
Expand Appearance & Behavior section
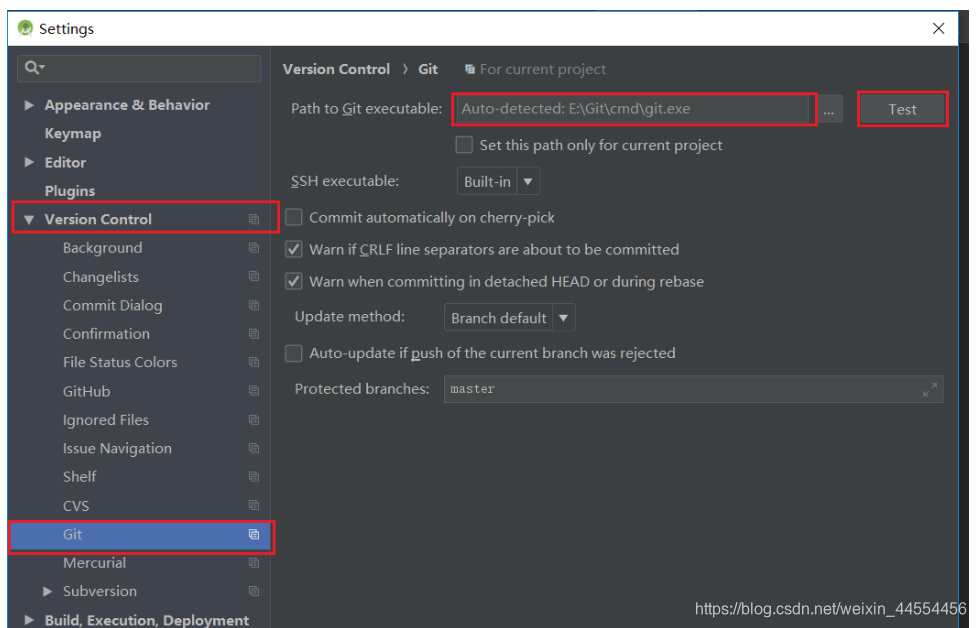[x=29, y=105]
